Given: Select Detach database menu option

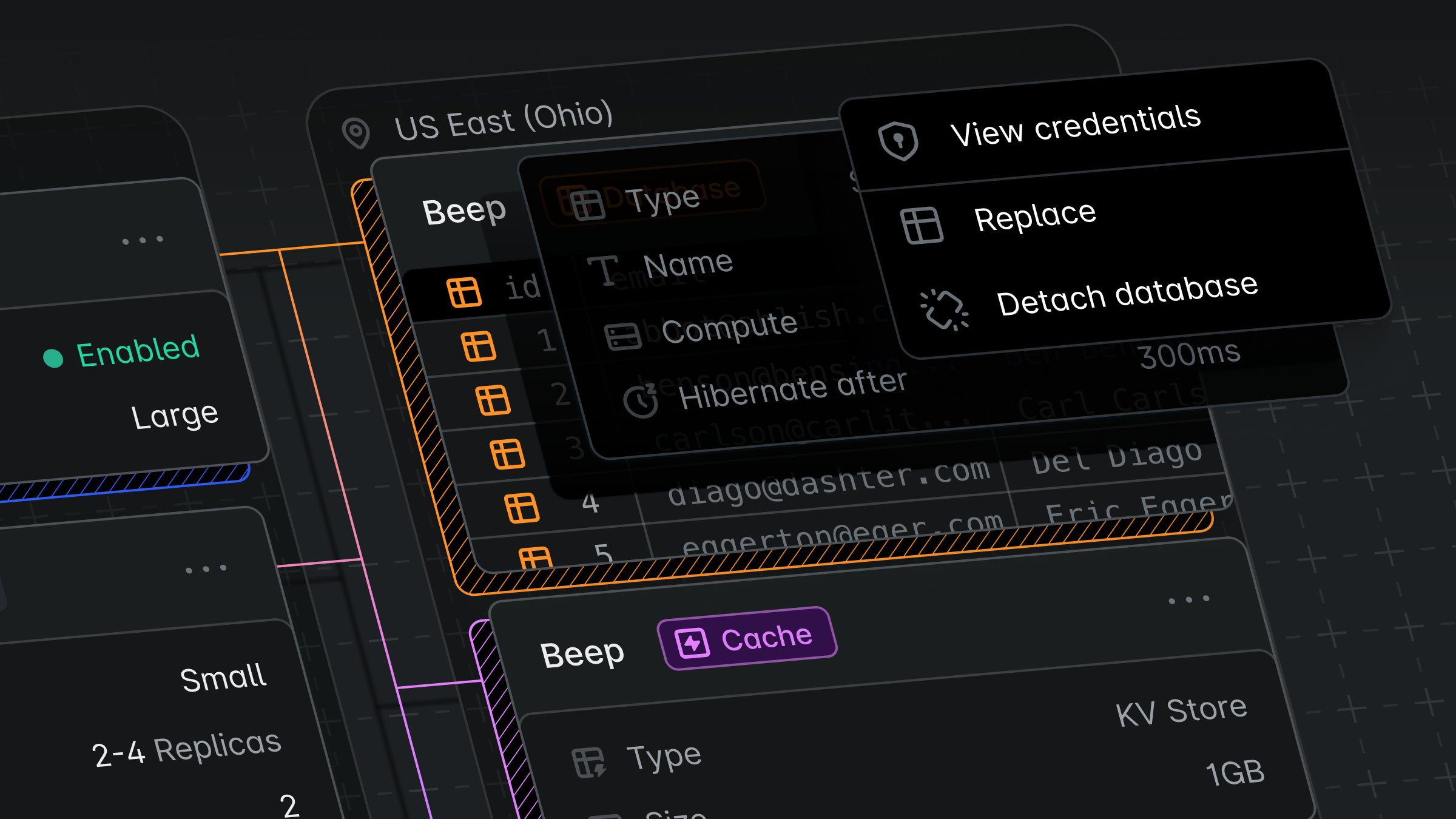Looking at the screenshot, I should pos(1127,295).
